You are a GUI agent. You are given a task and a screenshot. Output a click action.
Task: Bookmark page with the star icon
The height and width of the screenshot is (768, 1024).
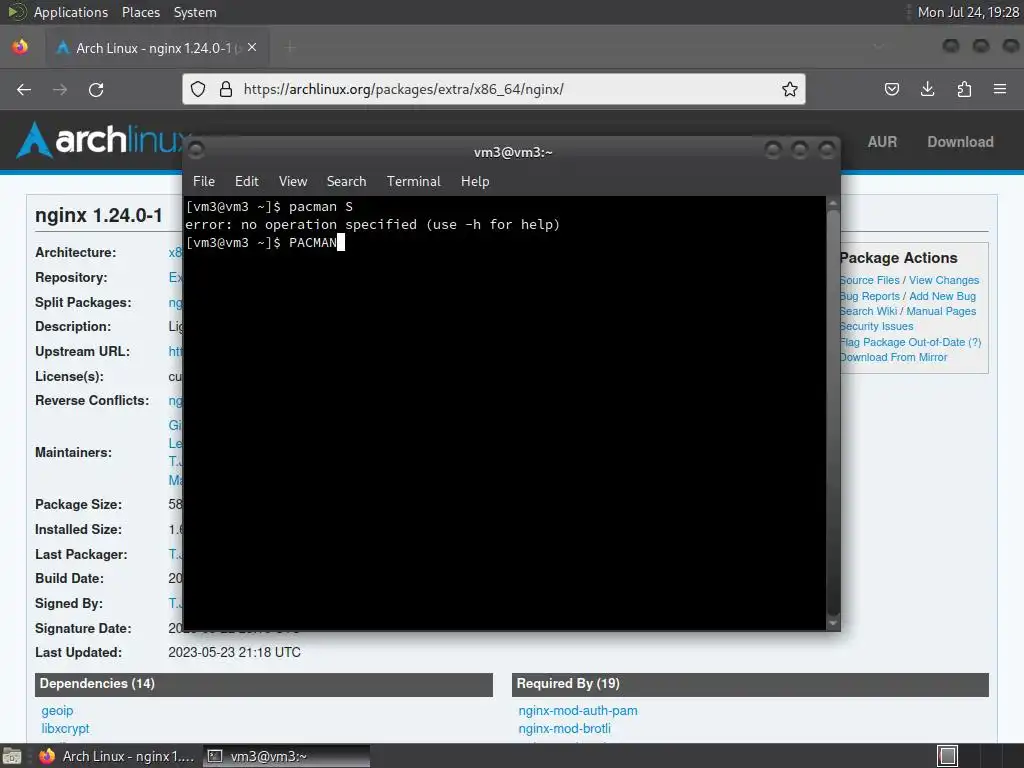point(790,89)
